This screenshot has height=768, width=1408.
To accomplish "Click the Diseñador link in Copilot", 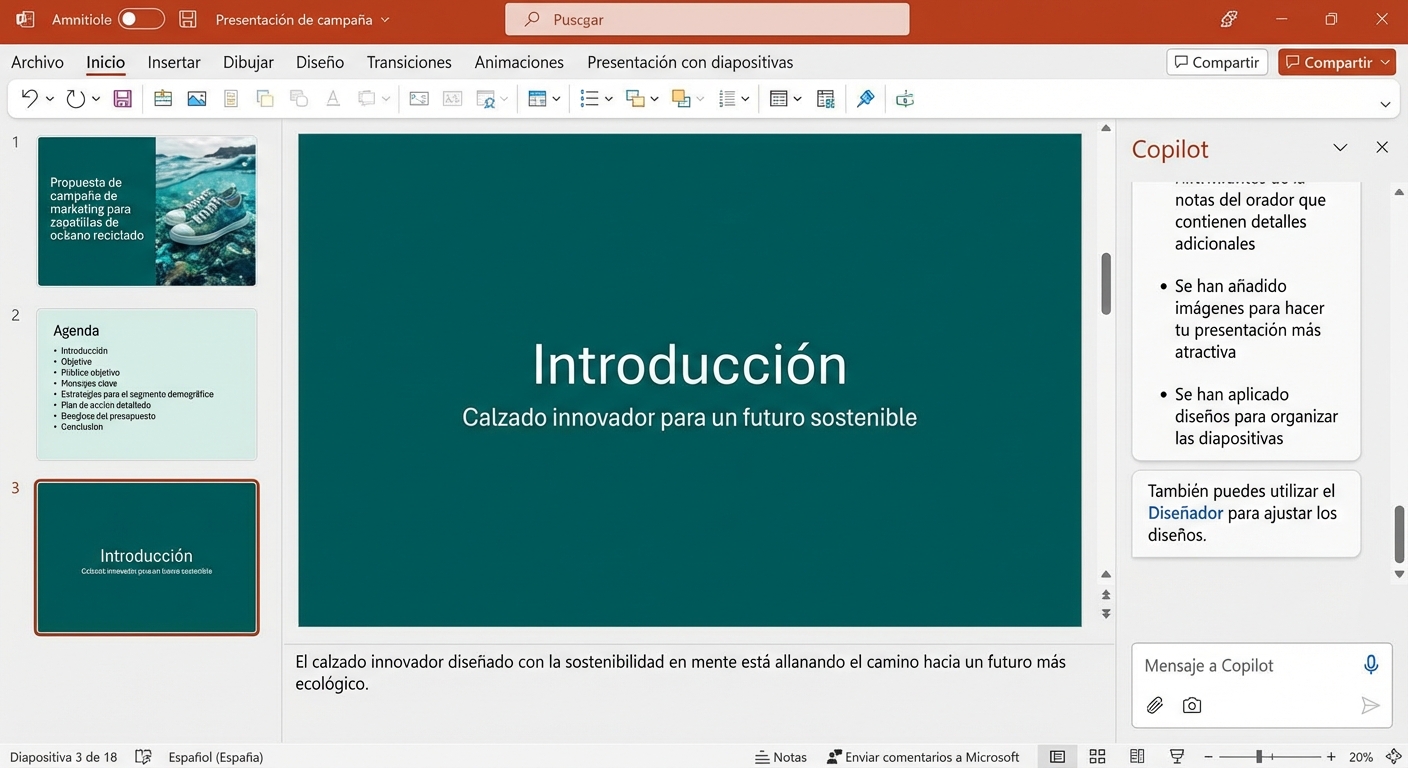I will [x=1184, y=512].
